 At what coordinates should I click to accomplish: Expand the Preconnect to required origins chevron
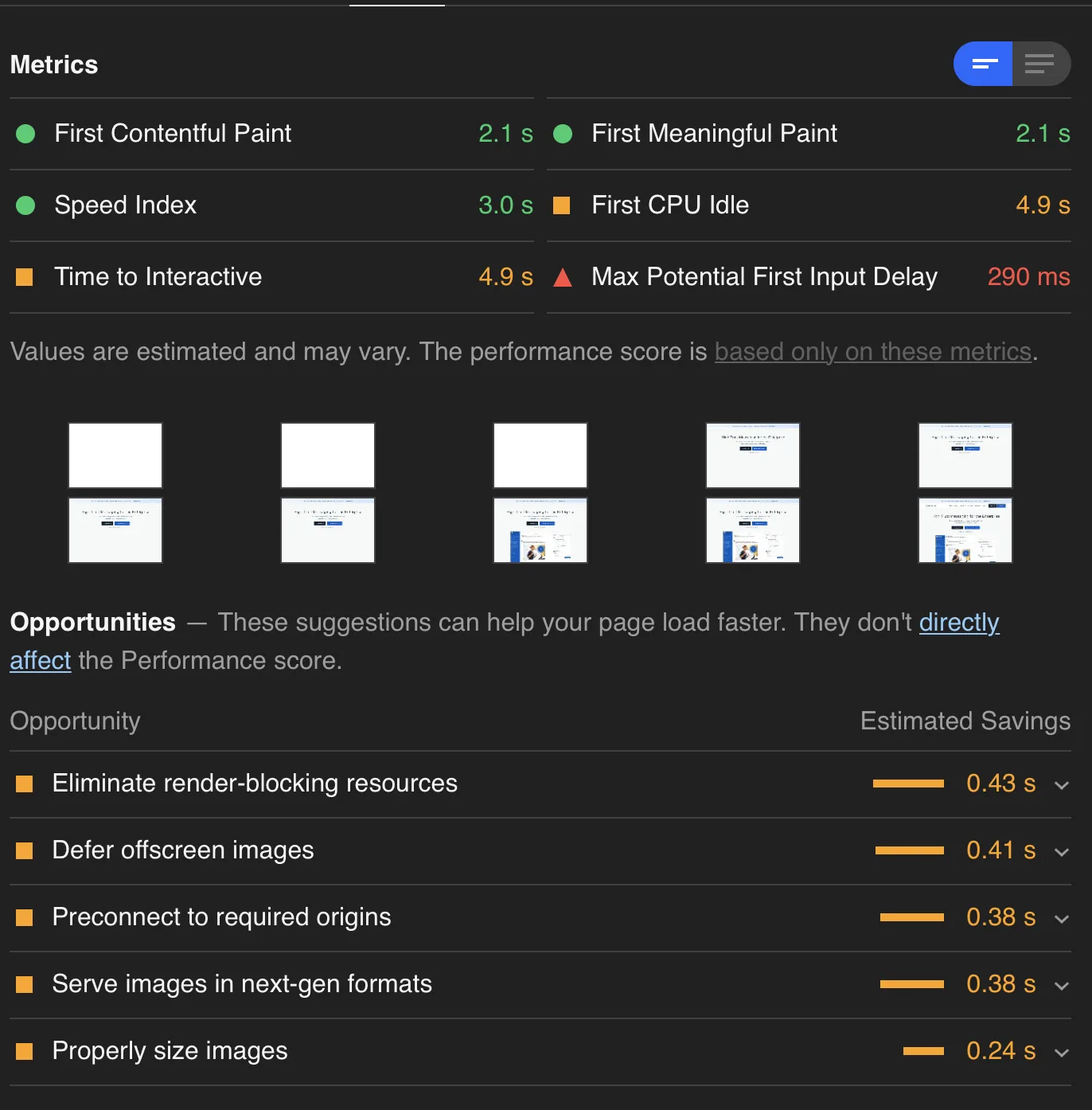(1061, 919)
